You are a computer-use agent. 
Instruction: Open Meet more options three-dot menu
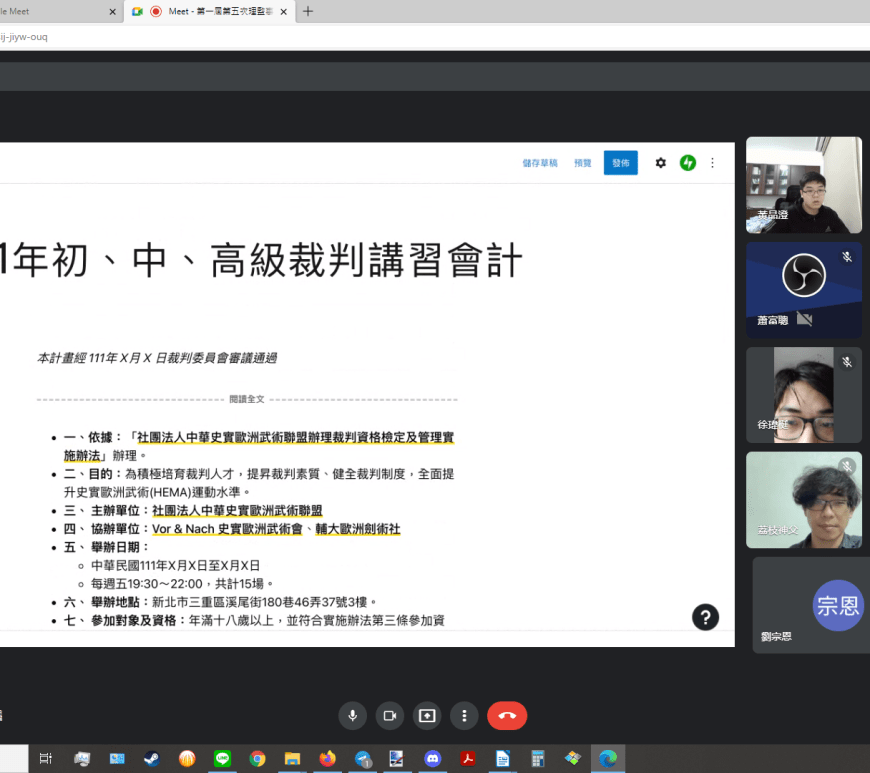coord(464,715)
